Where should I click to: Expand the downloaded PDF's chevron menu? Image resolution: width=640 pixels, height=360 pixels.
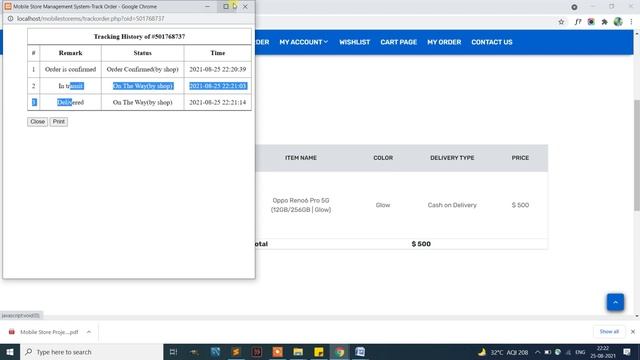pos(89,332)
